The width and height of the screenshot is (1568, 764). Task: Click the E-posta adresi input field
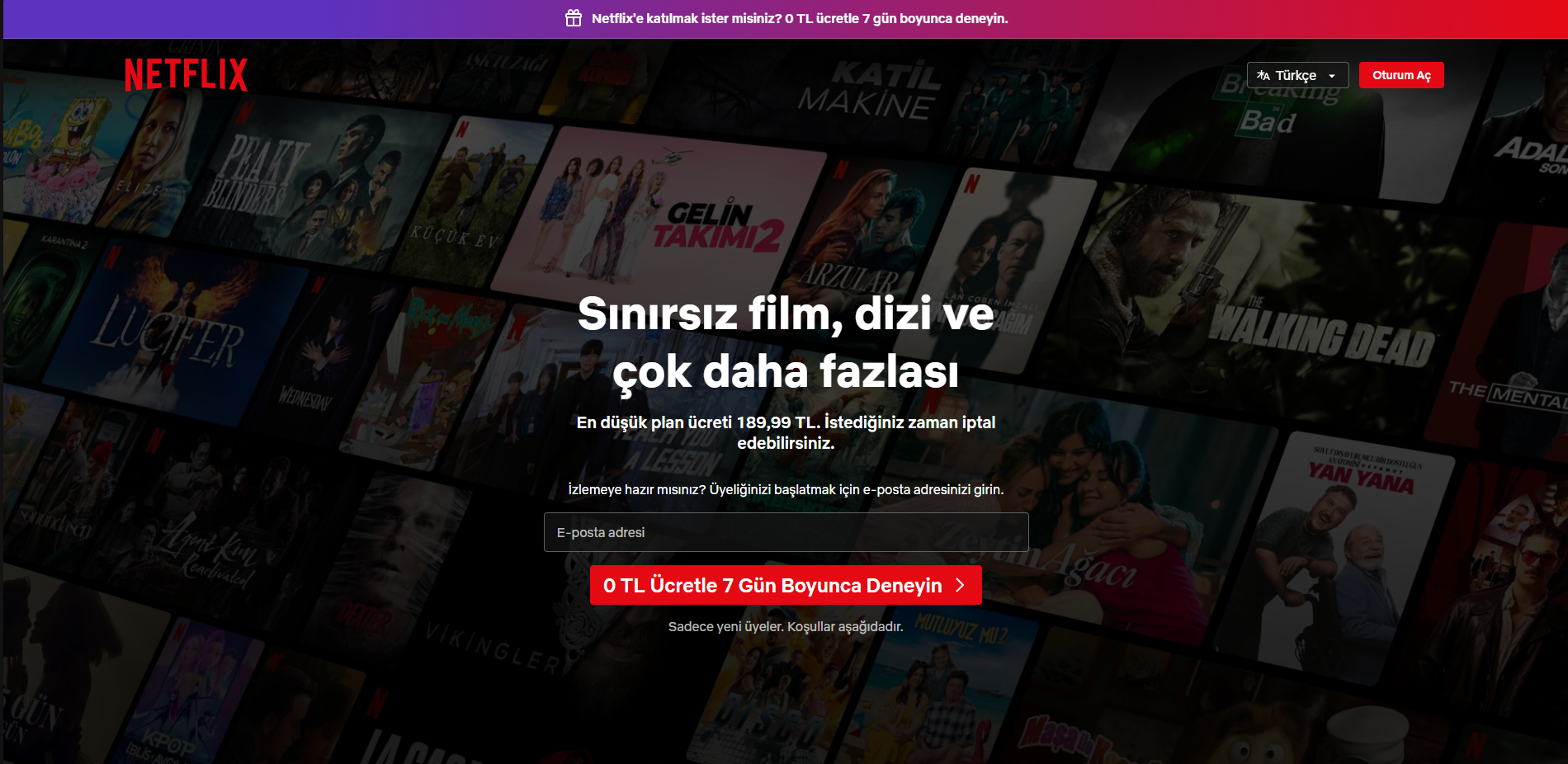[x=786, y=532]
